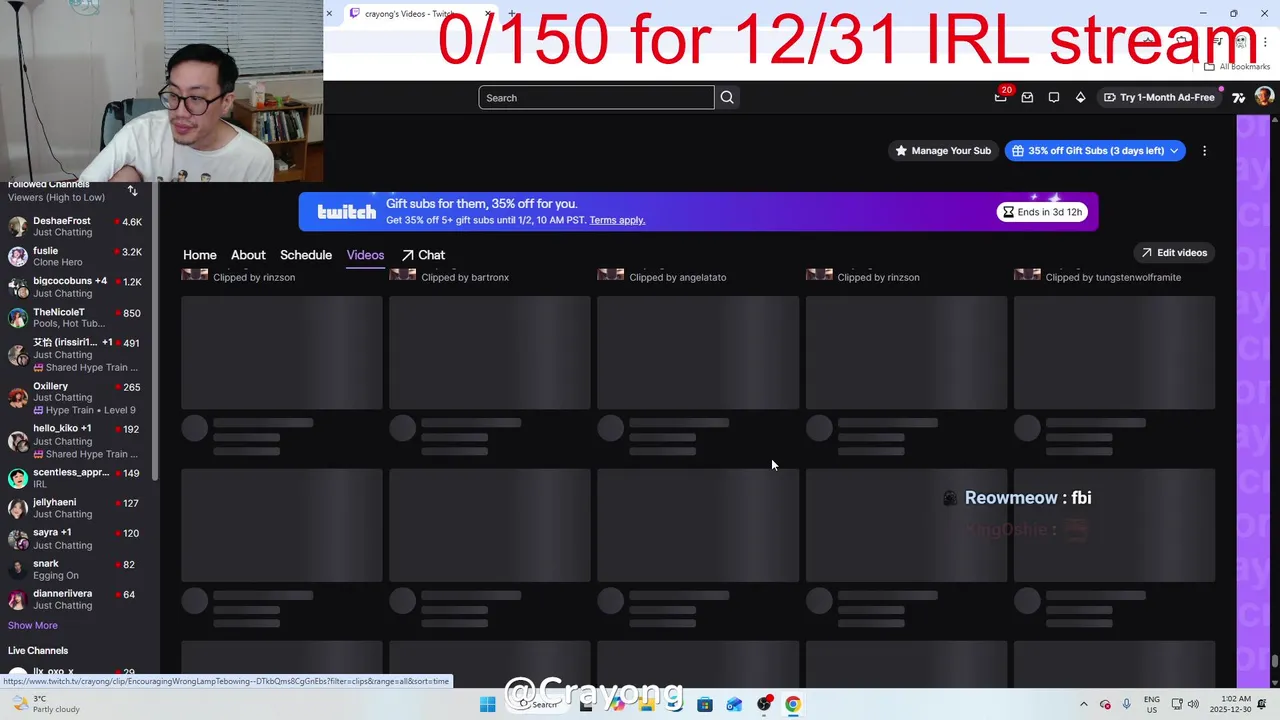Open Oxillery channel avatar
This screenshot has width=1280, height=720.
point(18,397)
